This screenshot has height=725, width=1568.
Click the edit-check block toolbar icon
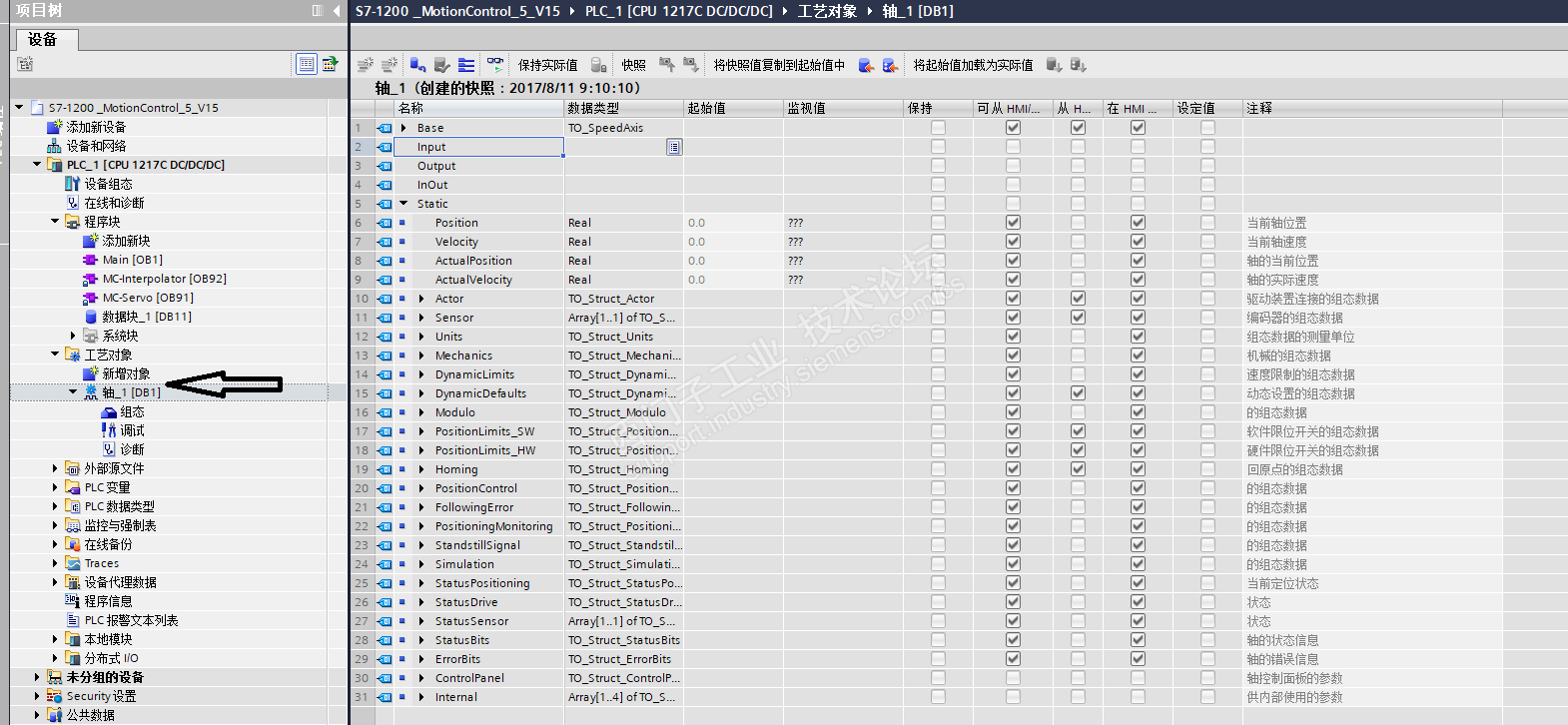click(x=442, y=65)
